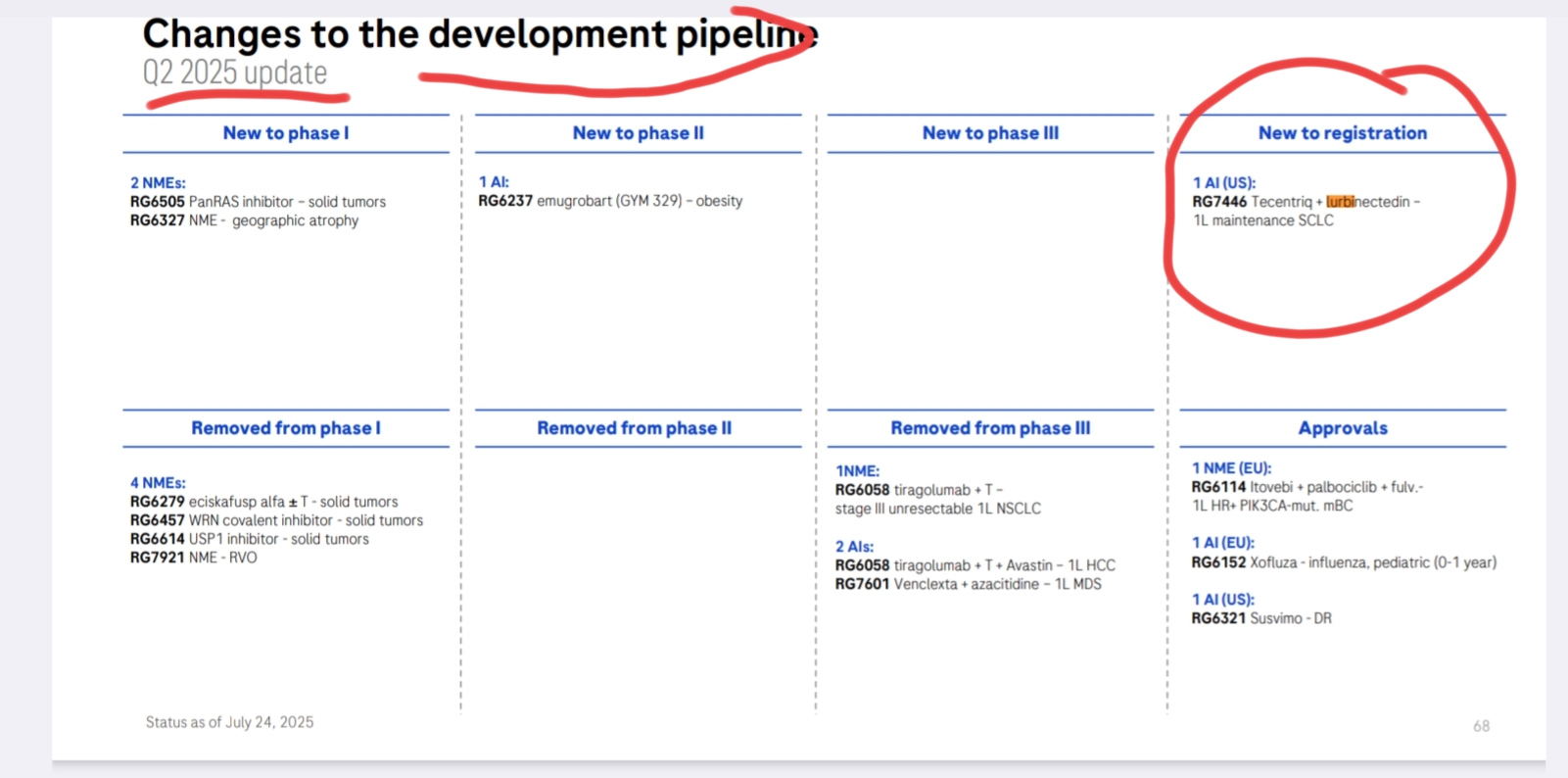Click the 'Status as of July 24, 2025' footer
The width and height of the screenshot is (1568, 778).
[x=230, y=722]
